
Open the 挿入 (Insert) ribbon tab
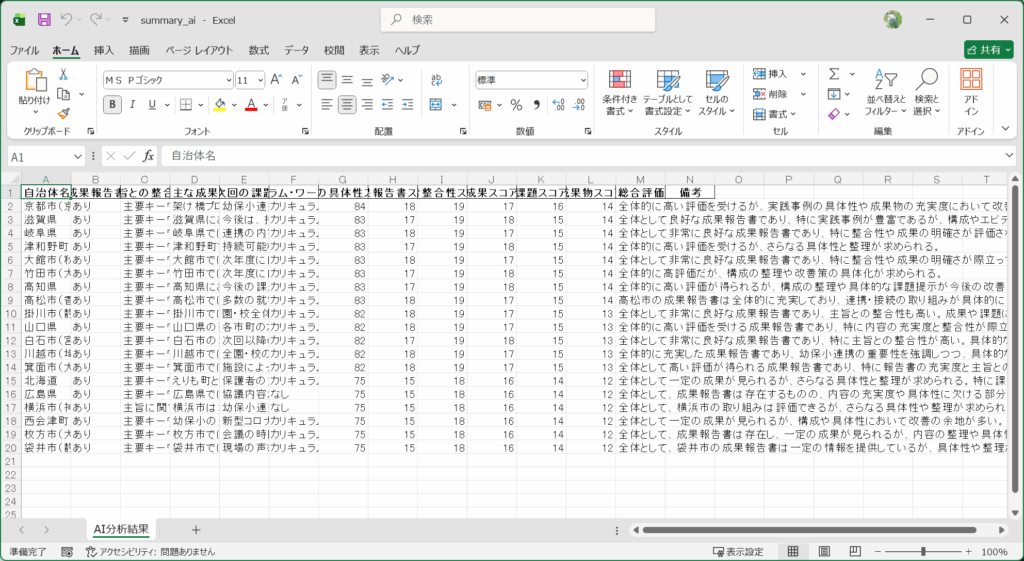point(104,50)
